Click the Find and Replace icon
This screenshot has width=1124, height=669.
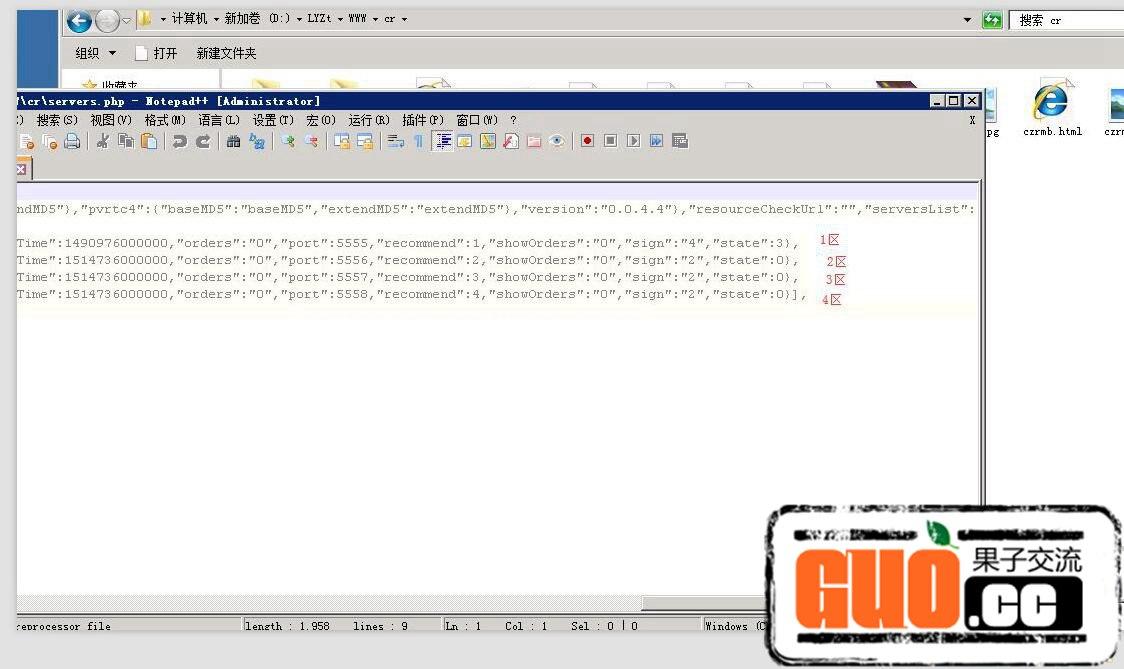257,142
